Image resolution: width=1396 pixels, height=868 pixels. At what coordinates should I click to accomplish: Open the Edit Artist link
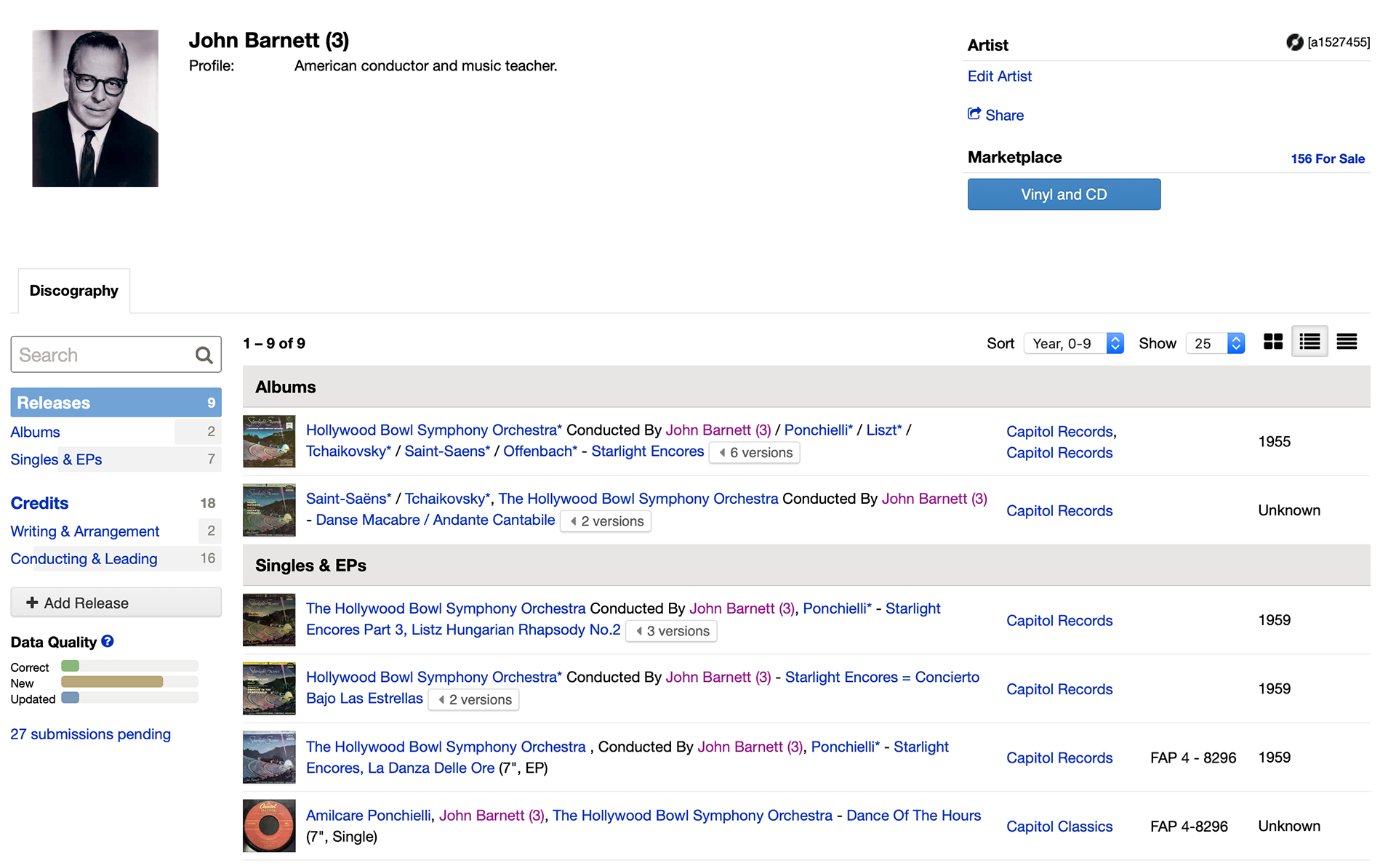coord(999,76)
